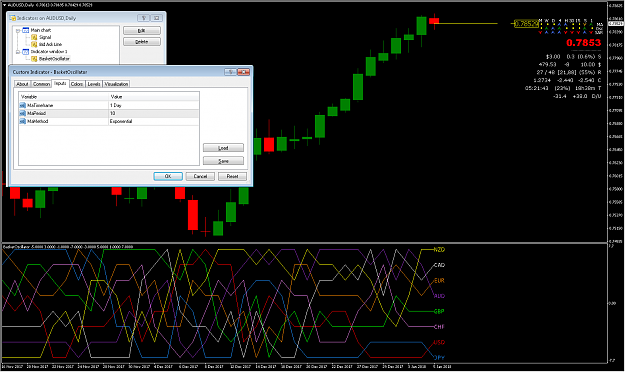
Task: Confirm the dialog with OK
Action: [168, 176]
